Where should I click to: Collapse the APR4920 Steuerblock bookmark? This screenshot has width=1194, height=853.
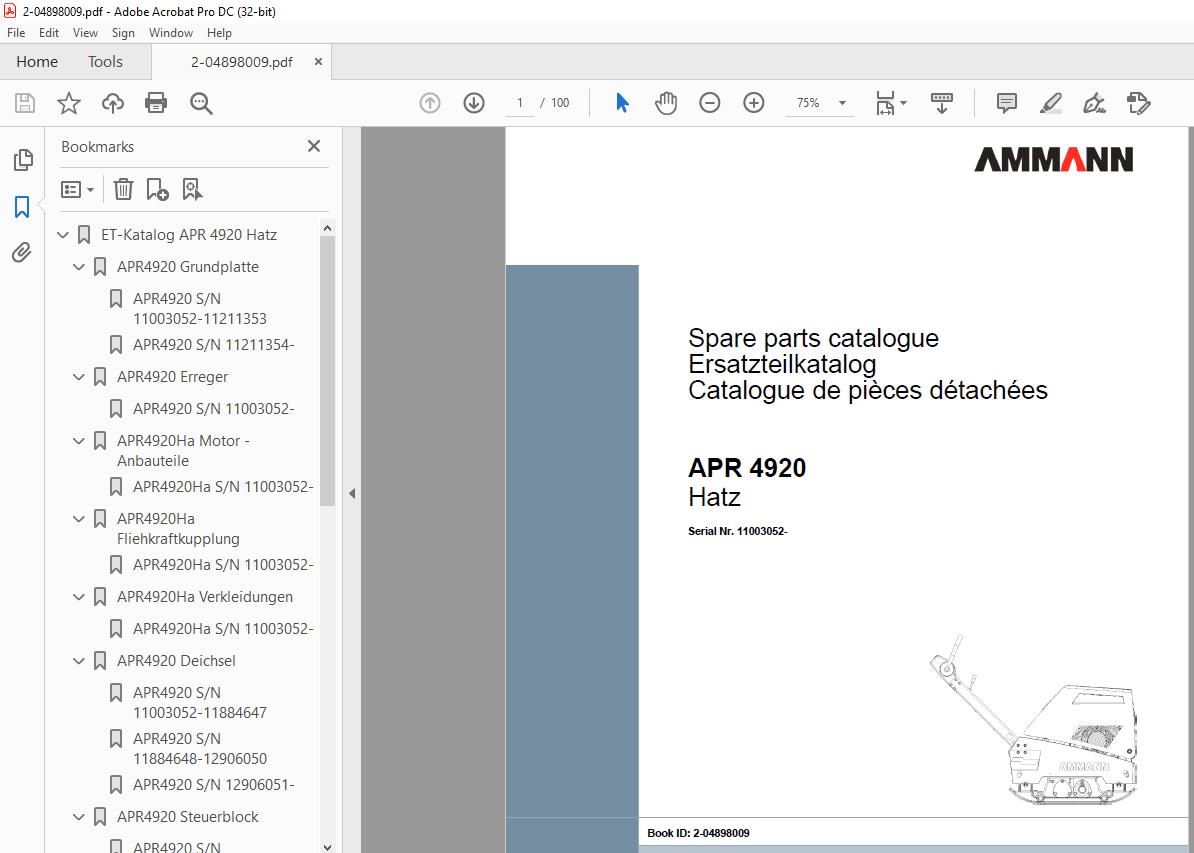78,817
